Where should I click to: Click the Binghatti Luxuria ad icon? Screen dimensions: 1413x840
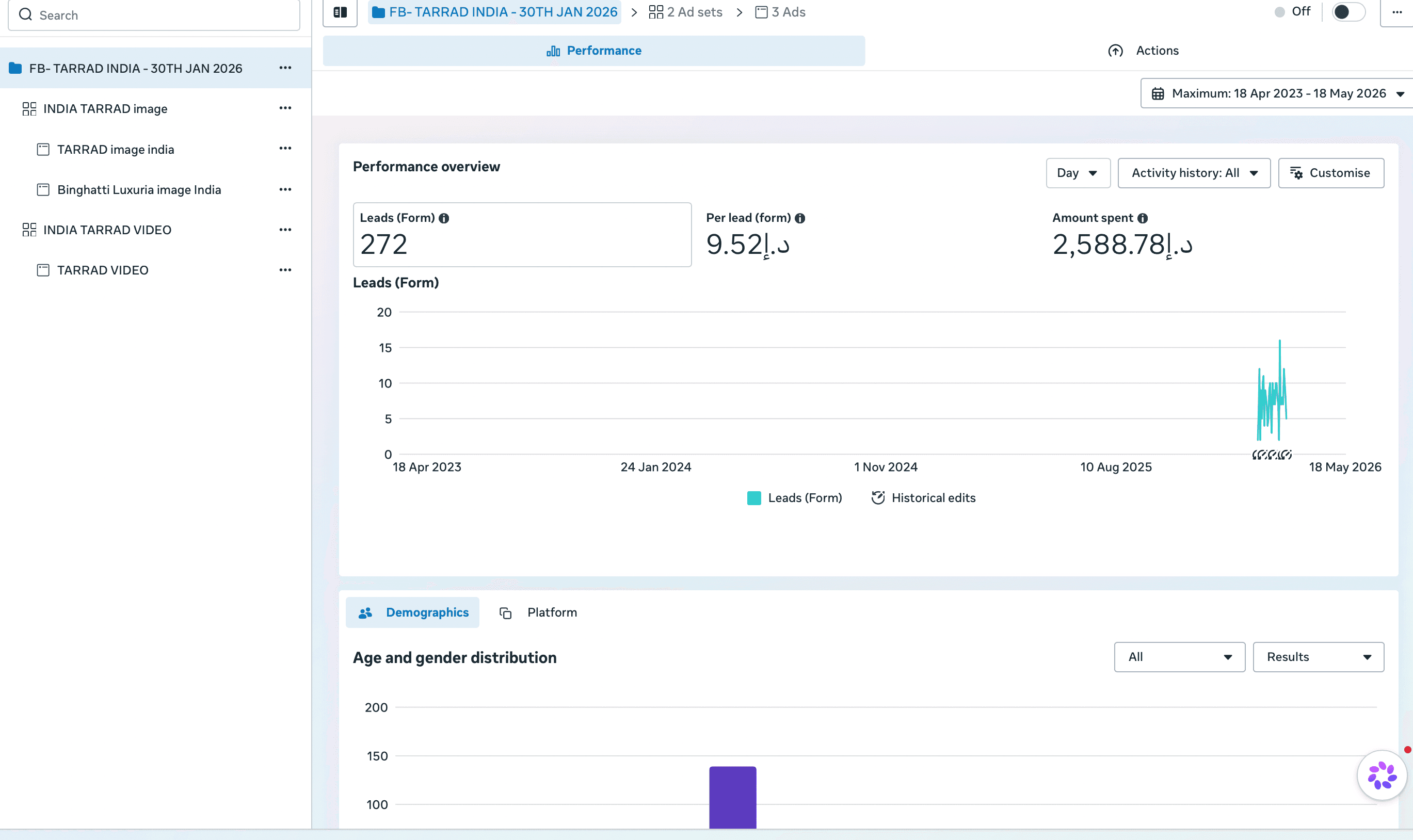coord(43,190)
